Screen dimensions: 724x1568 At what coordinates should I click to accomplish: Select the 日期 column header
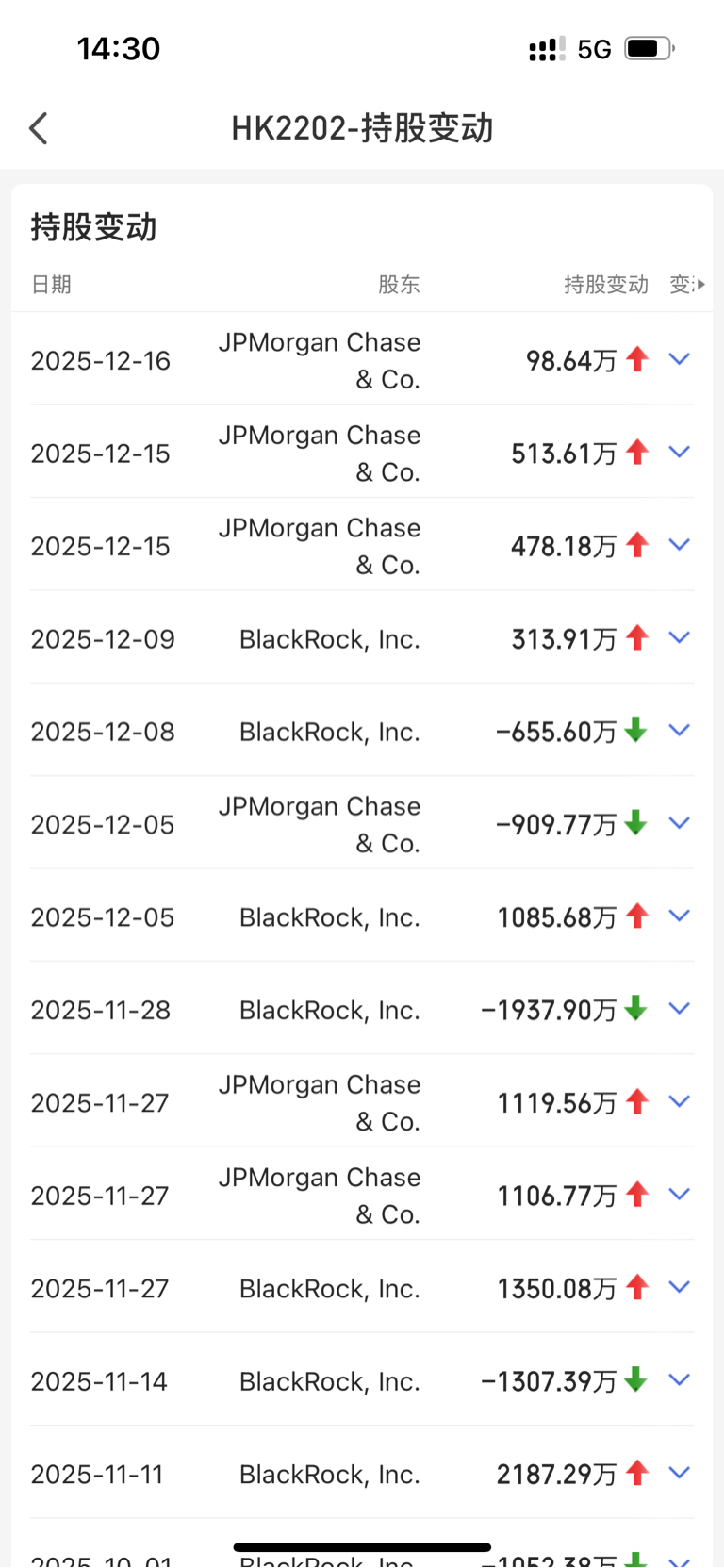51,285
